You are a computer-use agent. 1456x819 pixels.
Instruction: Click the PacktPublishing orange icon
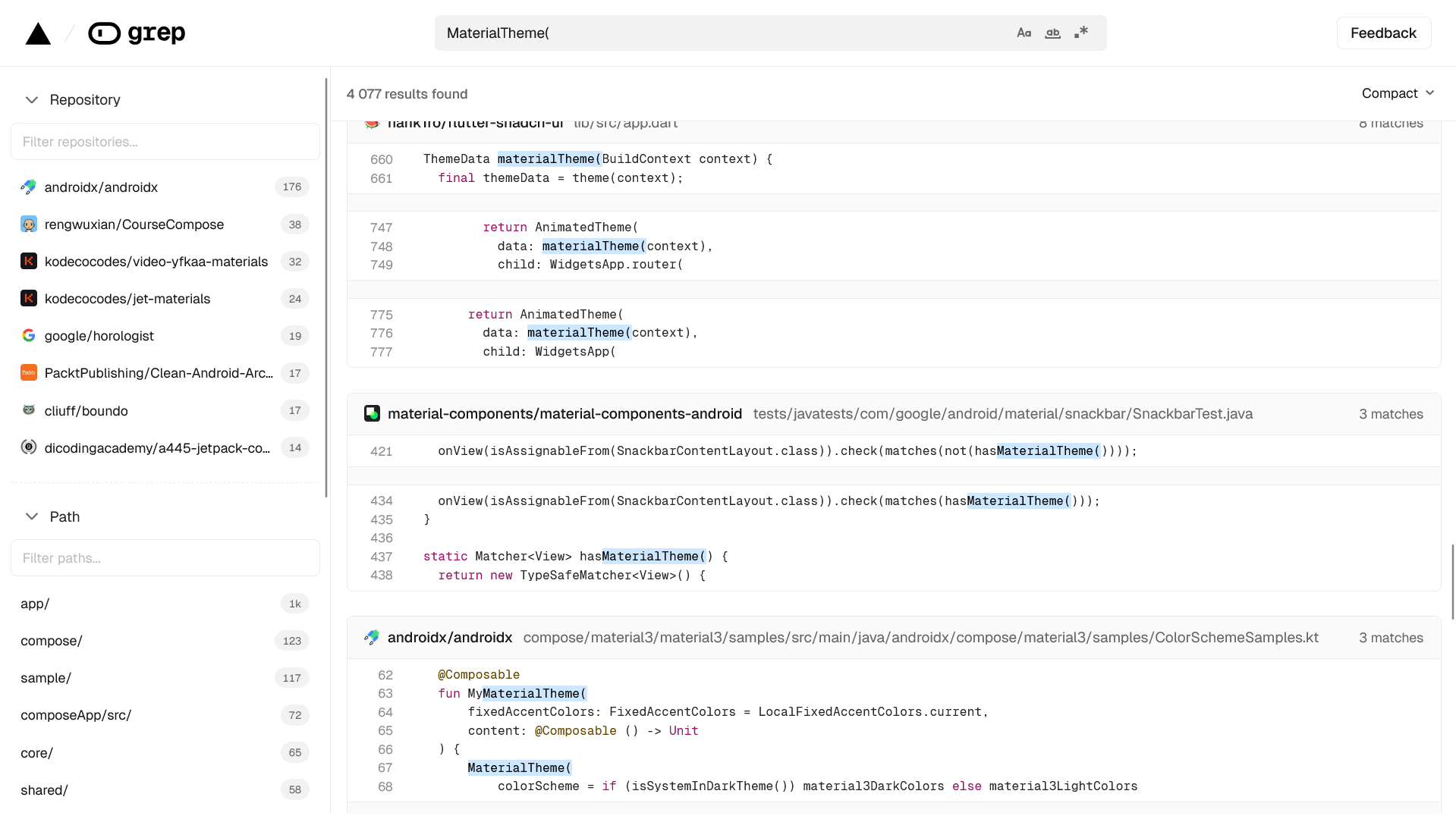29,372
